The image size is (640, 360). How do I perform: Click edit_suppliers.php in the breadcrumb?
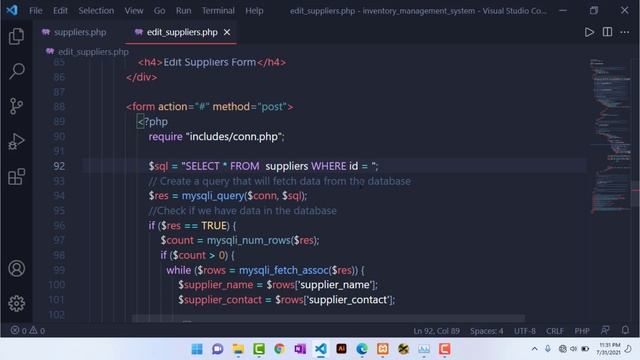point(93,52)
